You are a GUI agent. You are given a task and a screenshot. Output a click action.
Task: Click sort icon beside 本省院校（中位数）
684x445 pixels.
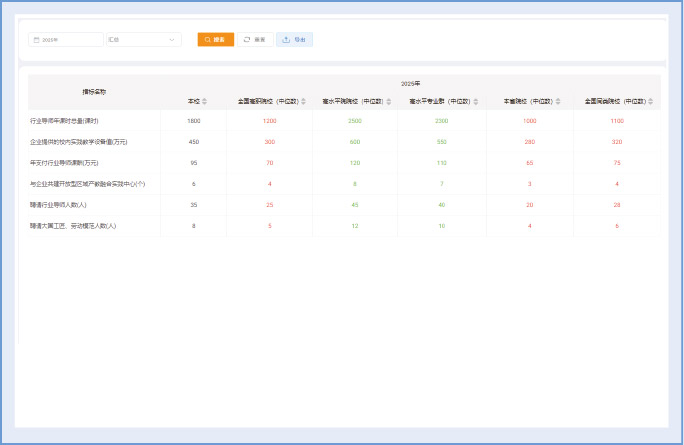558,101
